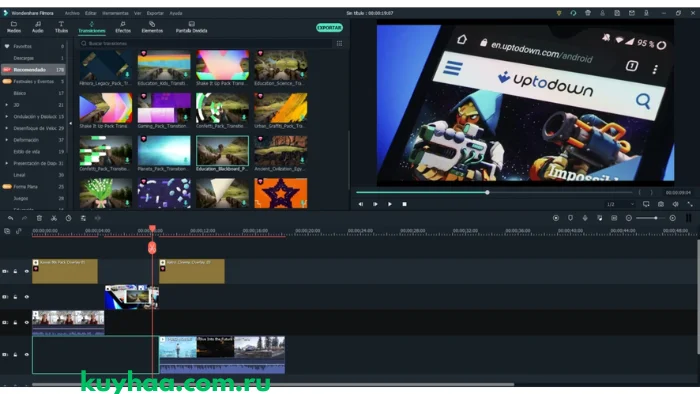This screenshot has height=394, width=700.
Task: Expand the Deformación category
Action: coord(6,140)
